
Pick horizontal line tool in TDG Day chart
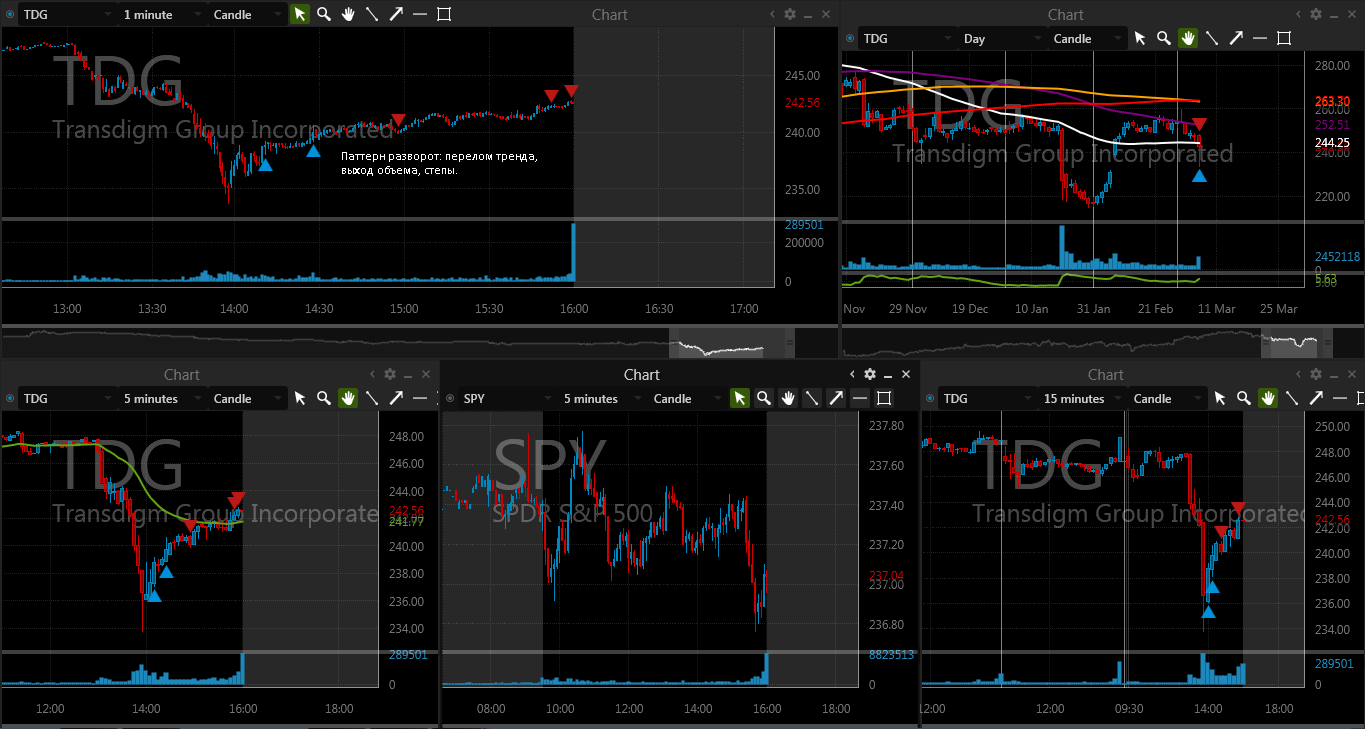[x=1260, y=38]
